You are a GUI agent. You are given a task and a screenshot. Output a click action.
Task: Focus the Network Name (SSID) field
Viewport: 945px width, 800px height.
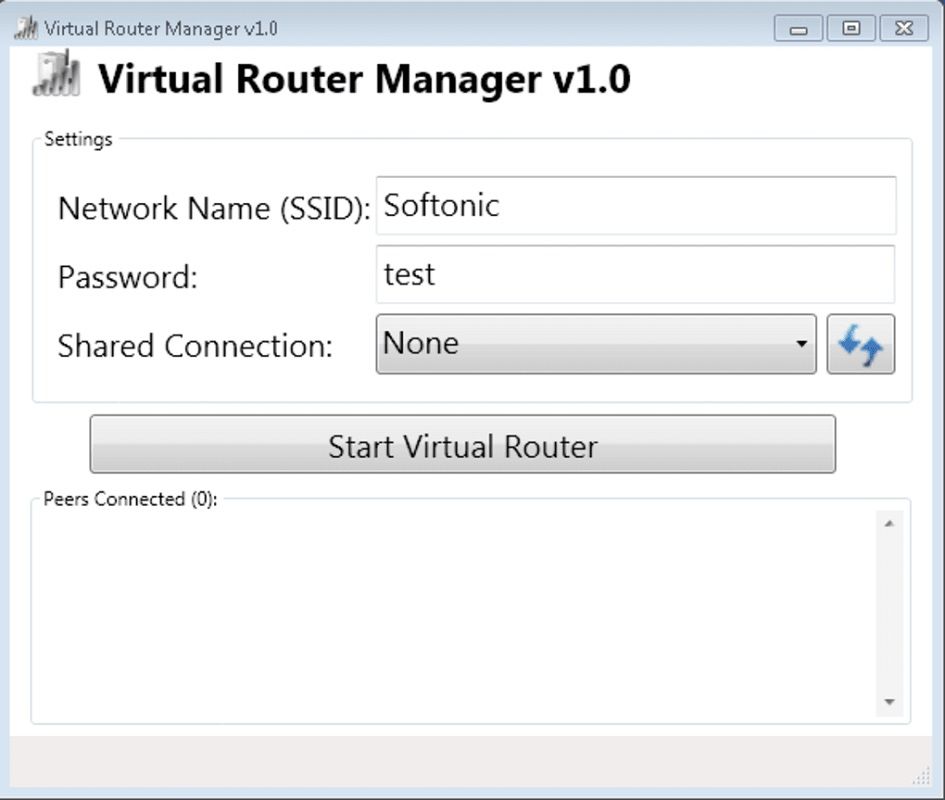pyautogui.click(x=635, y=206)
